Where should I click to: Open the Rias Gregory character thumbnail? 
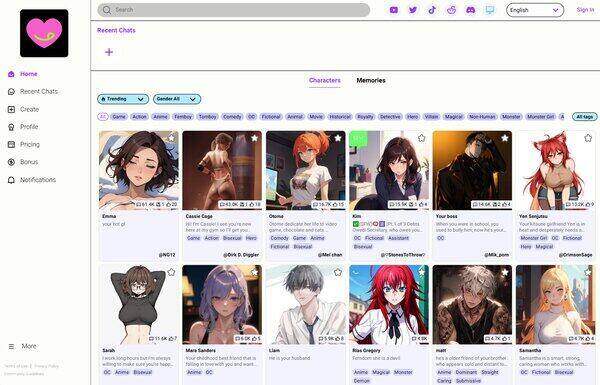pyautogui.click(x=389, y=305)
